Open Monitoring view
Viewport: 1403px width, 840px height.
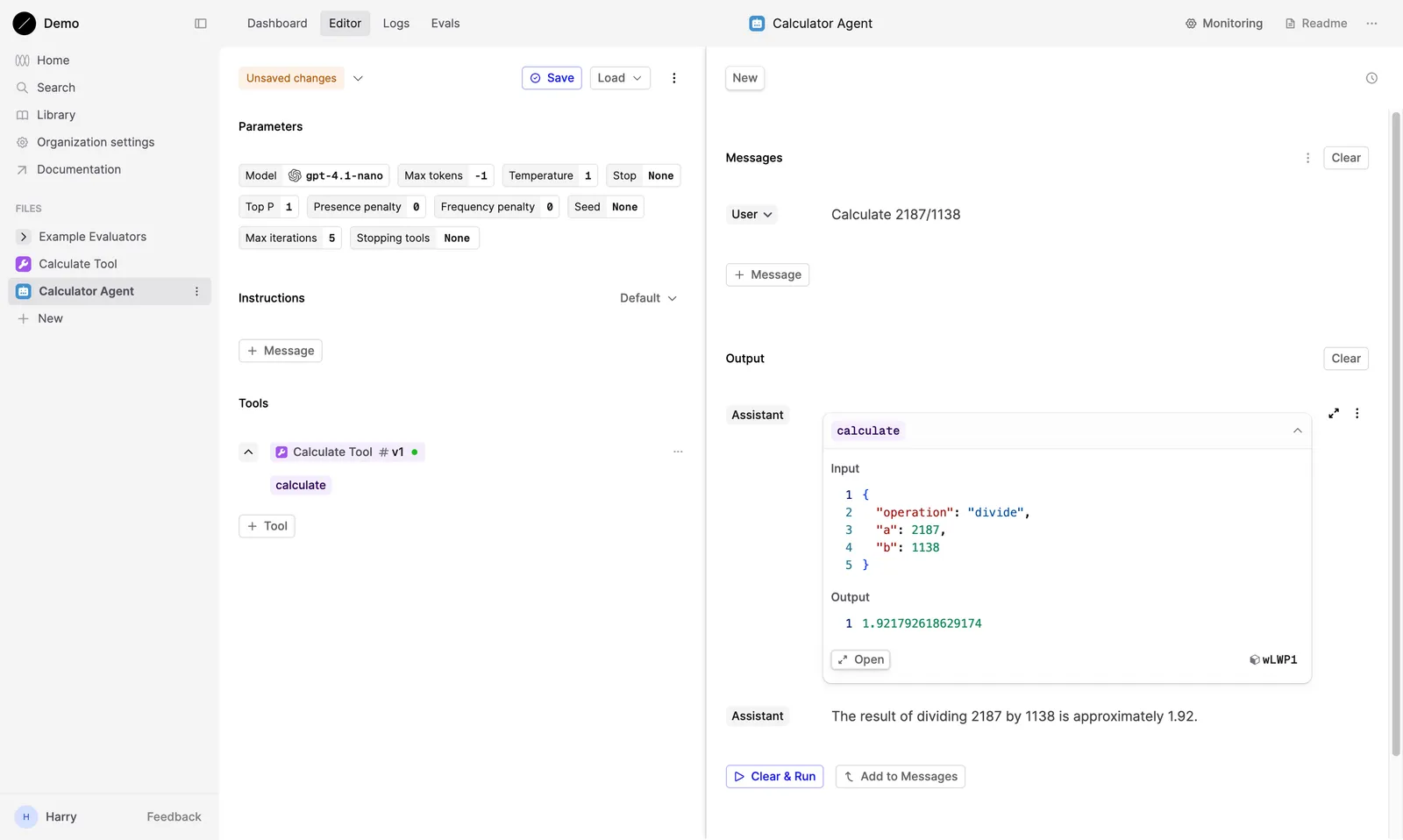pyautogui.click(x=1224, y=24)
